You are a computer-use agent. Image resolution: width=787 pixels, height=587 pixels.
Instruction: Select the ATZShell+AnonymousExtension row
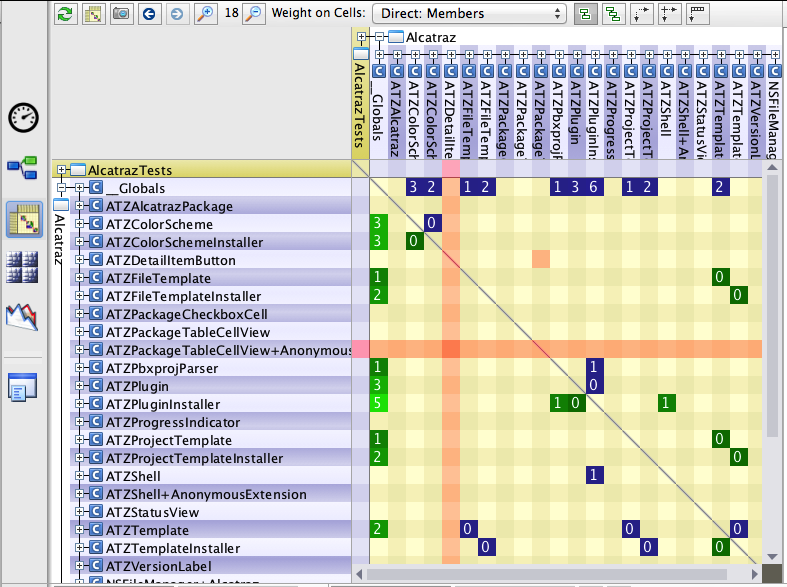pyautogui.click(x=210, y=494)
